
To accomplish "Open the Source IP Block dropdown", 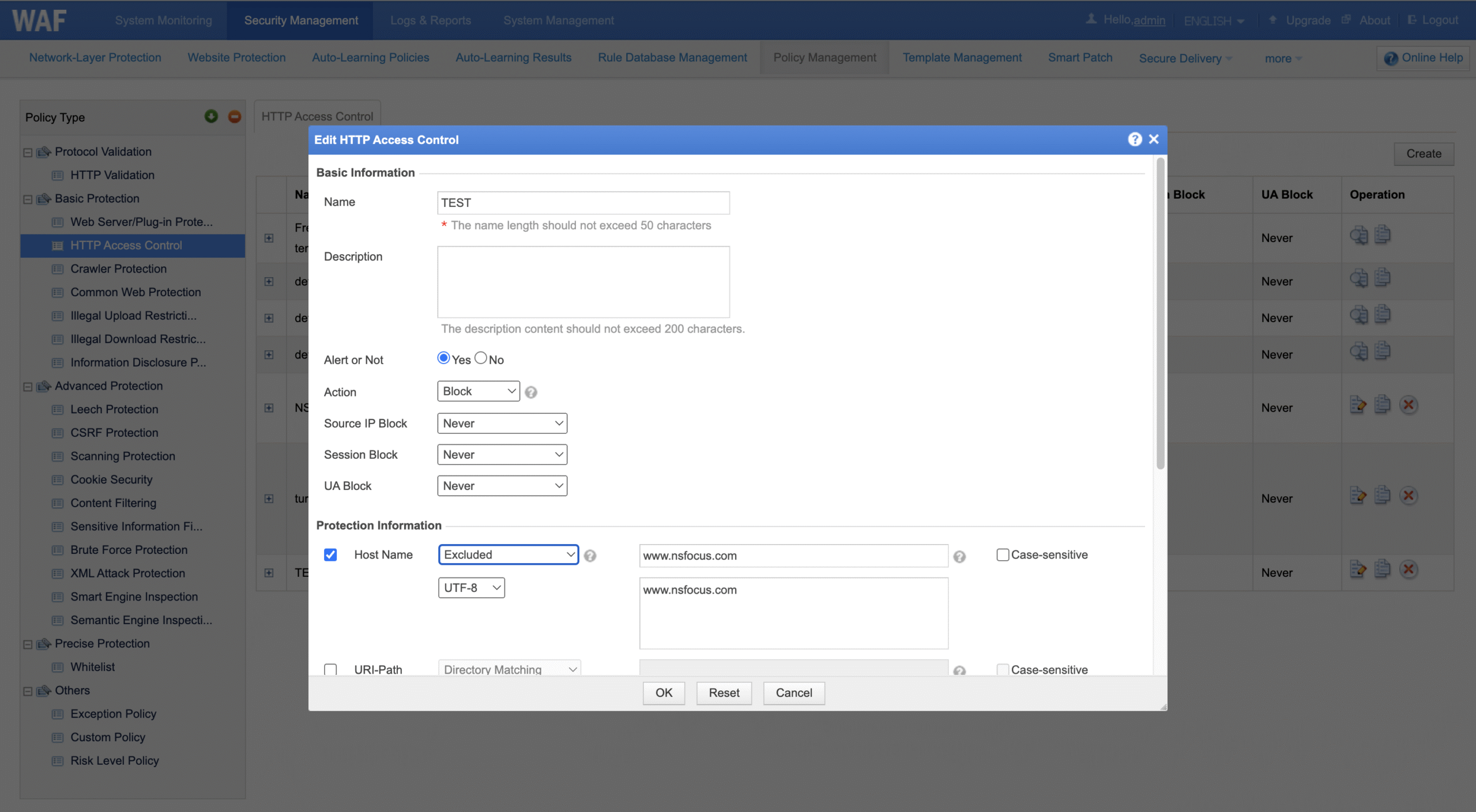I will click(x=502, y=424).
